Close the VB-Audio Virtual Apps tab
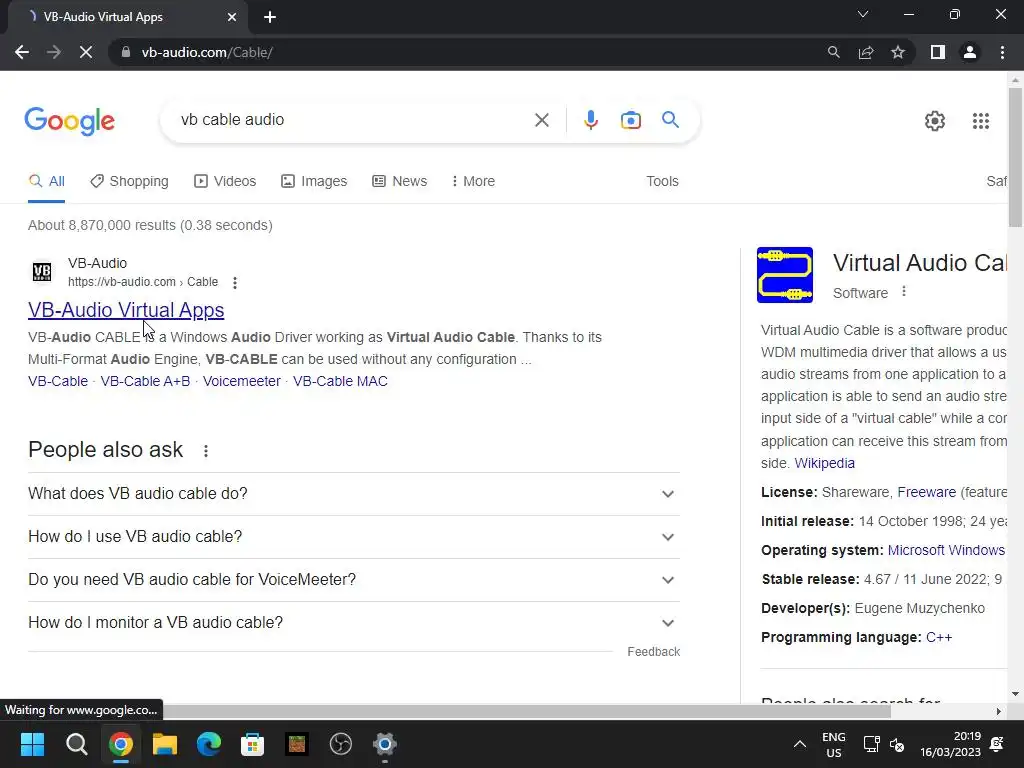 tap(232, 17)
